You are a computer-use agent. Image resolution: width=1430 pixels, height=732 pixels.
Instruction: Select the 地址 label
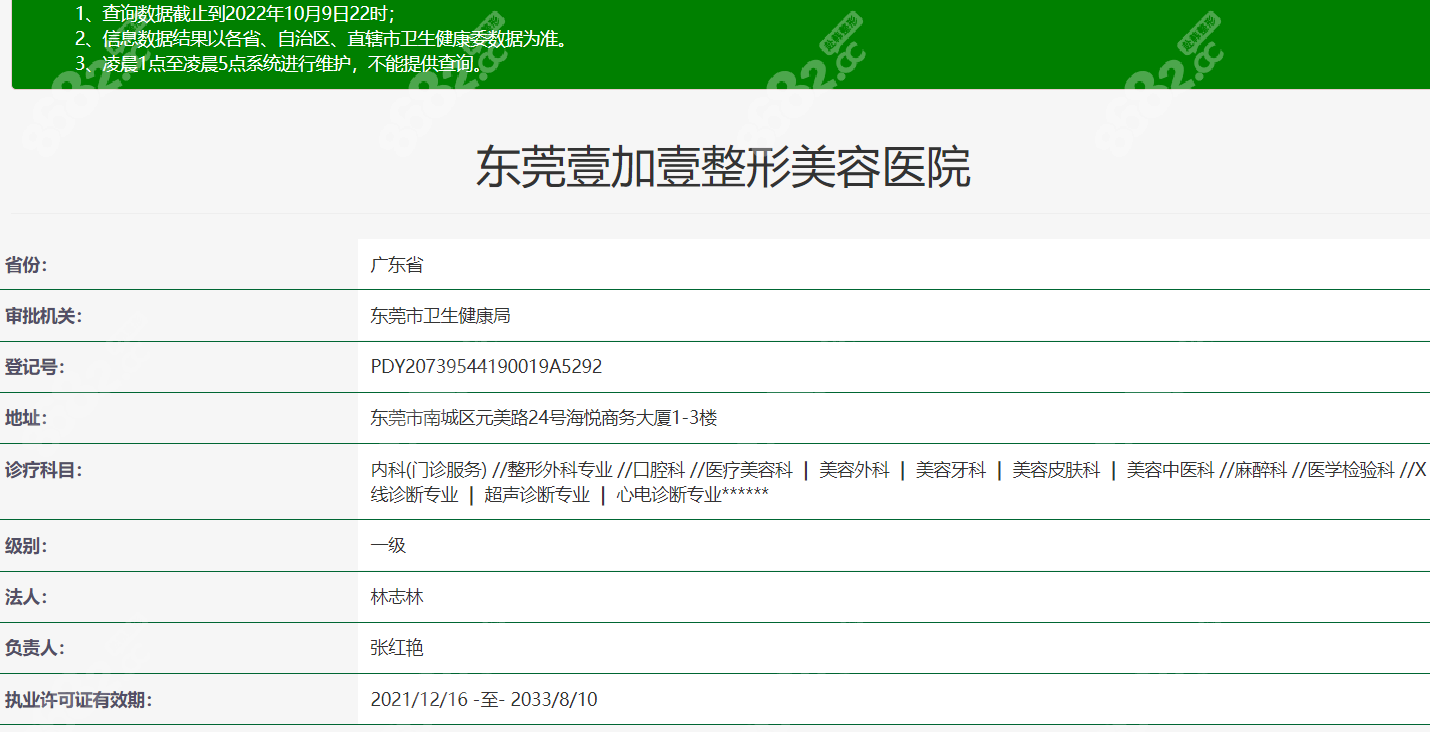pyautogui.click(x=26, y=418)
